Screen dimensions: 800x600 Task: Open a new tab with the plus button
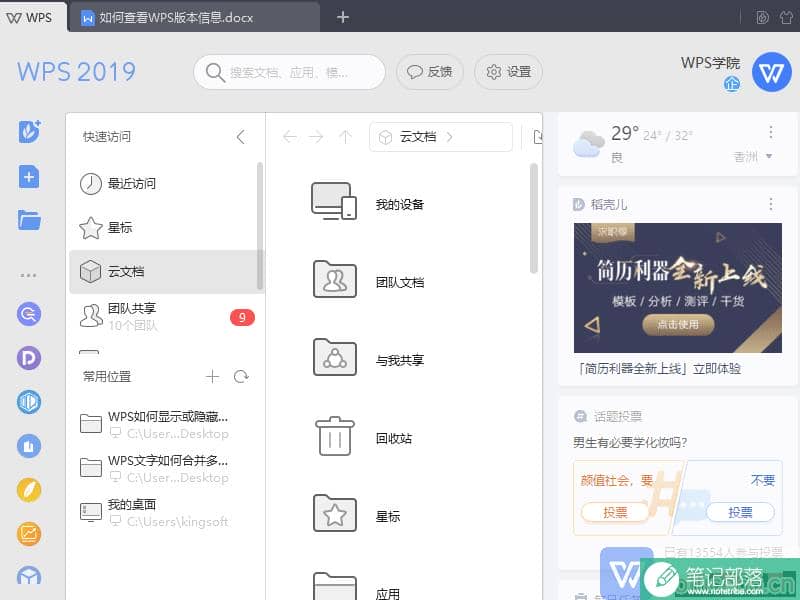click(343, 17)
